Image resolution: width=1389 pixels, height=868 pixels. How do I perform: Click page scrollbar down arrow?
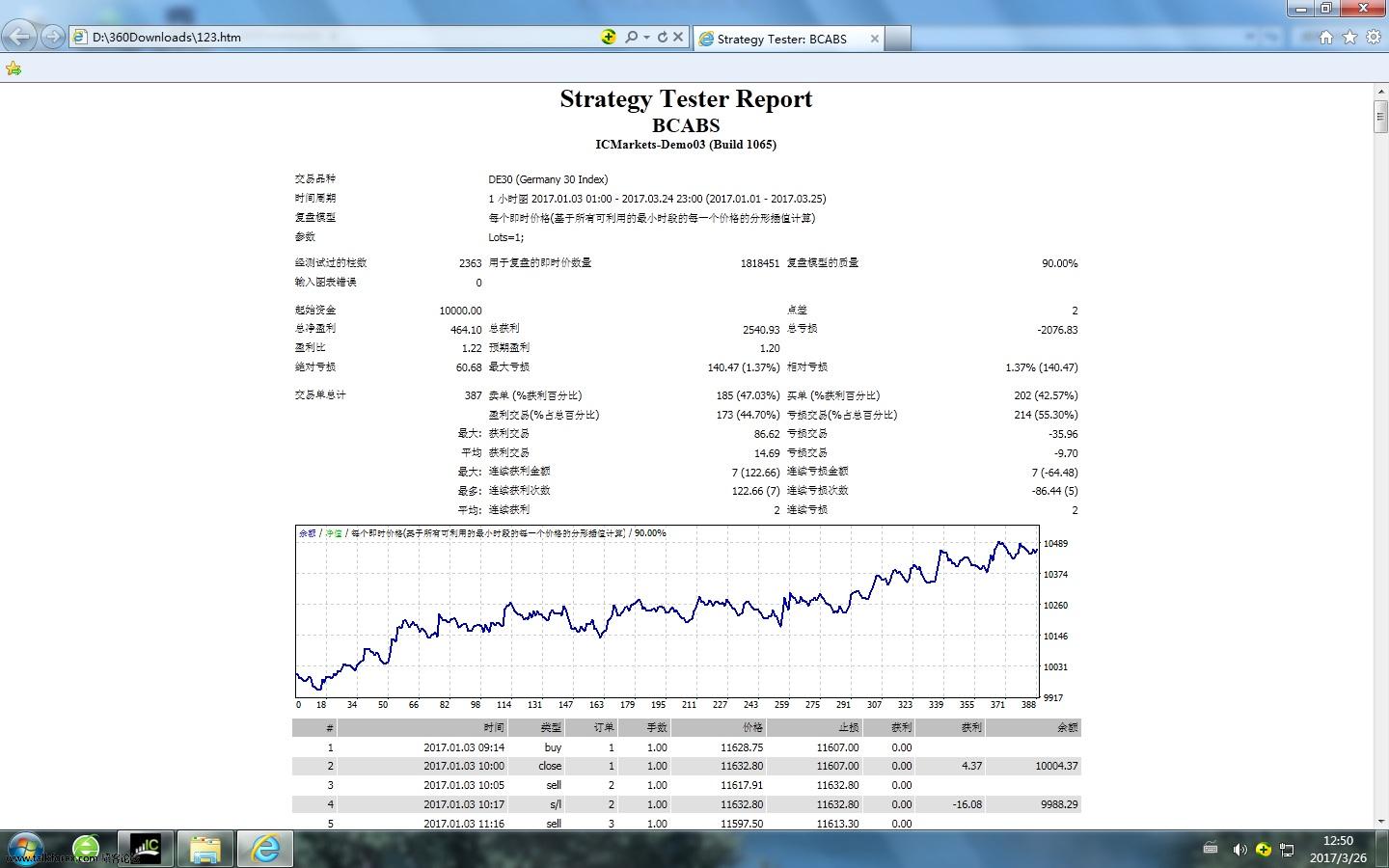1380,822
